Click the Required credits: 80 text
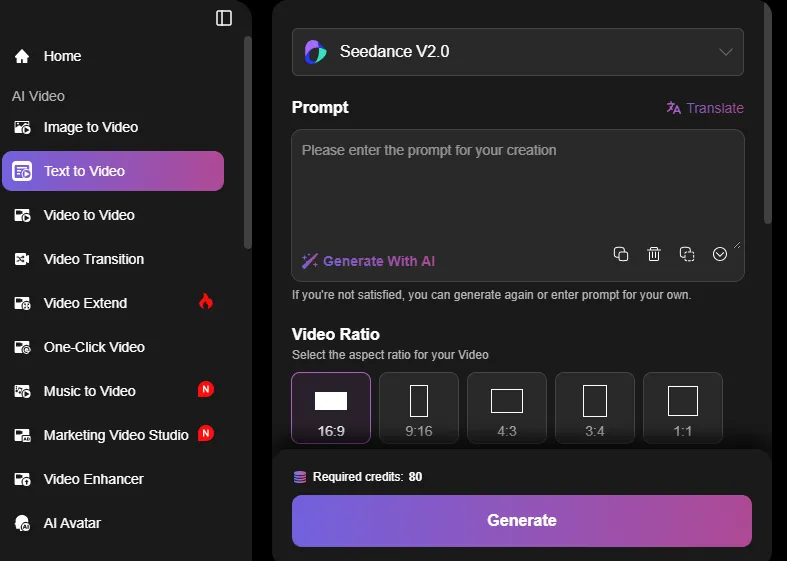Image resolution: width=787 pixels, height=561 pixels. [x=367, y=477]
